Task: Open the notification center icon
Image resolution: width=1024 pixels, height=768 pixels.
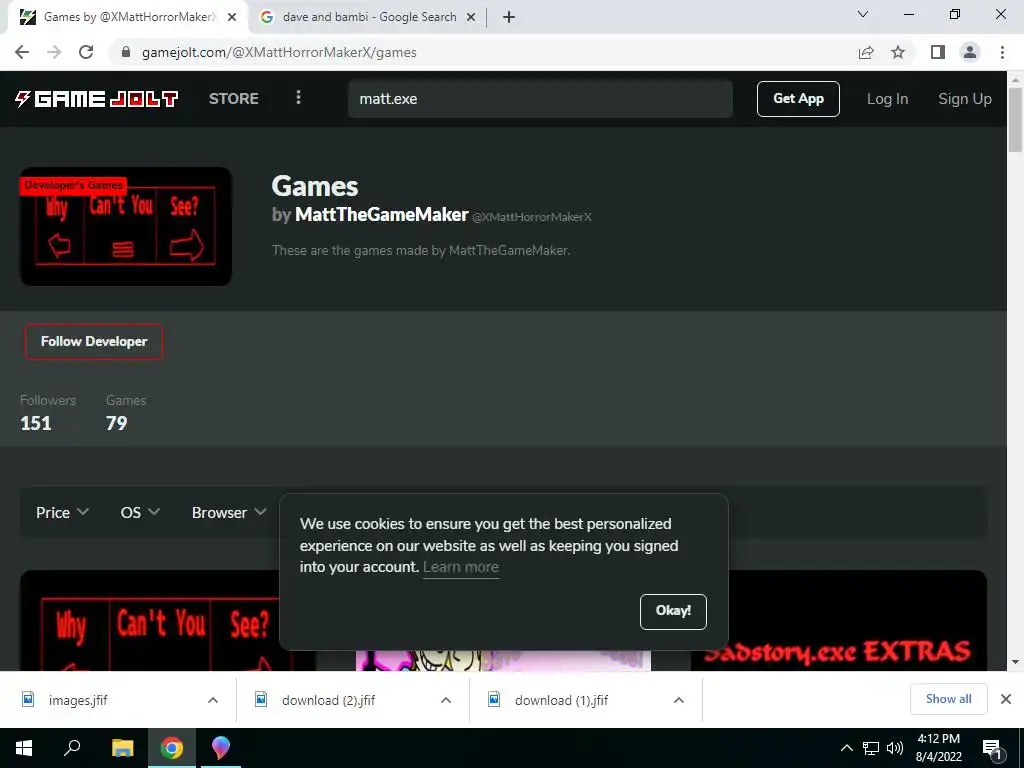Action: point(992,748)
